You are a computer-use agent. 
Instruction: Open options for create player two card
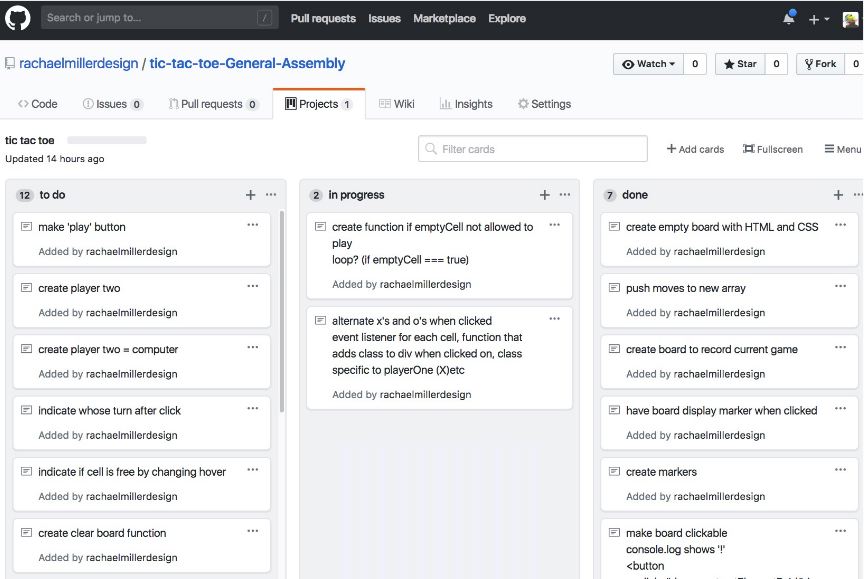tap(253, 286)
